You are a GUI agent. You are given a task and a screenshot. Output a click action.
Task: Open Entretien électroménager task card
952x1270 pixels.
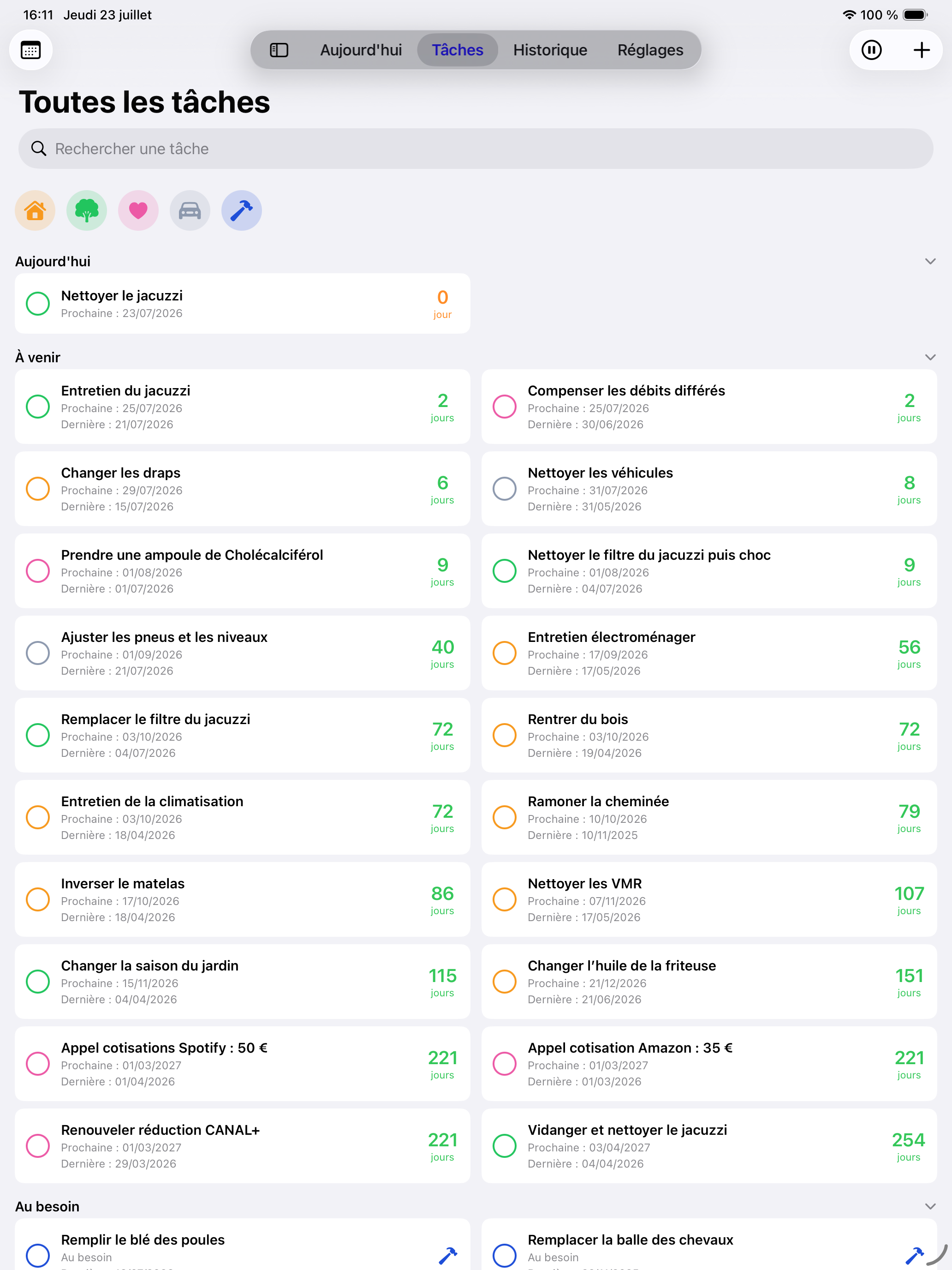coord(708,653)
